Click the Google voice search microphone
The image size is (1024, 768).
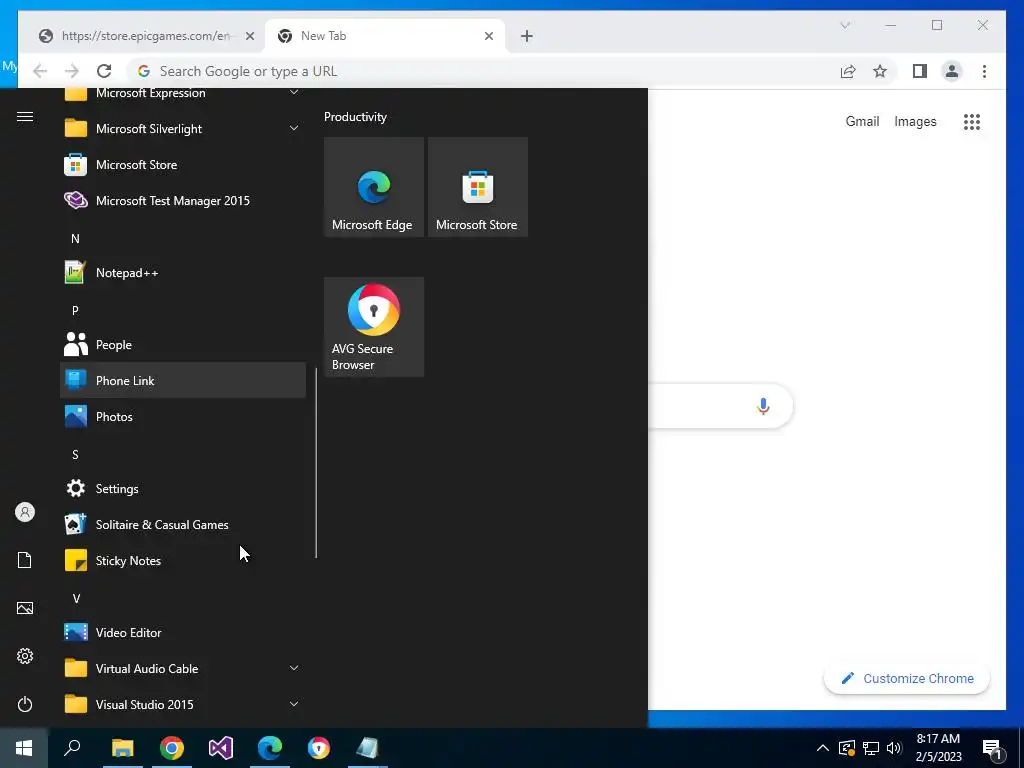point(763,406)
